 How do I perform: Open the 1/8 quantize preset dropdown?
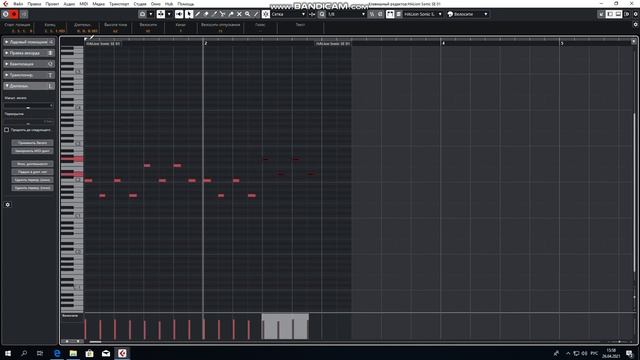tap(346, 14)
